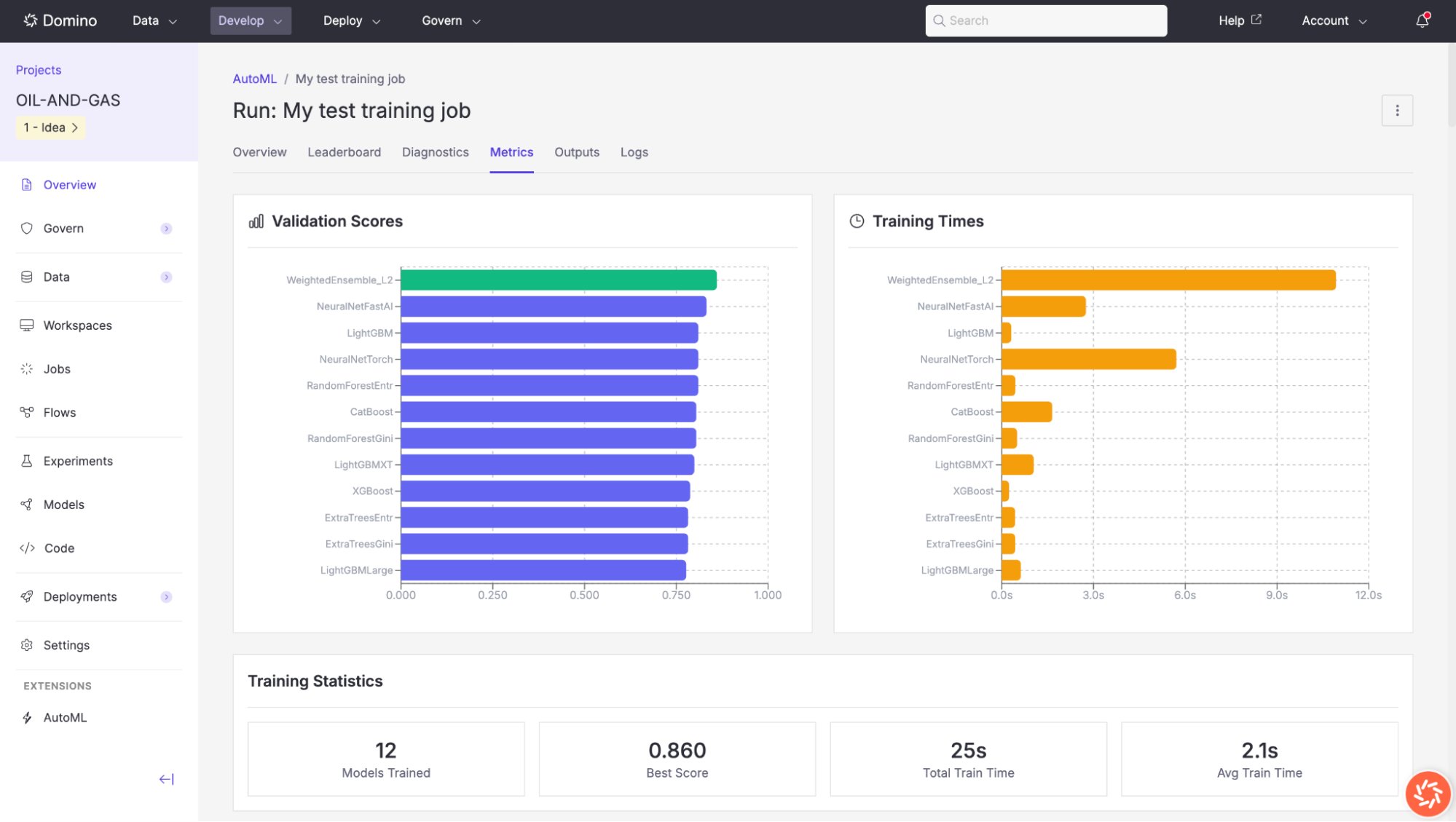Click the Jobs spinner icon
The width and height of the screenshot is (1456, 822).
tap(27, 369)
